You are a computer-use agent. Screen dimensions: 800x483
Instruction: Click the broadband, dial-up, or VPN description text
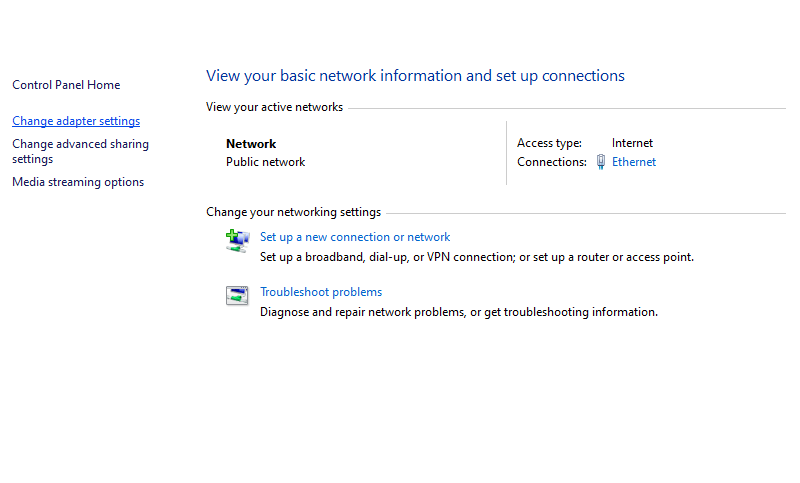[477, 257]
